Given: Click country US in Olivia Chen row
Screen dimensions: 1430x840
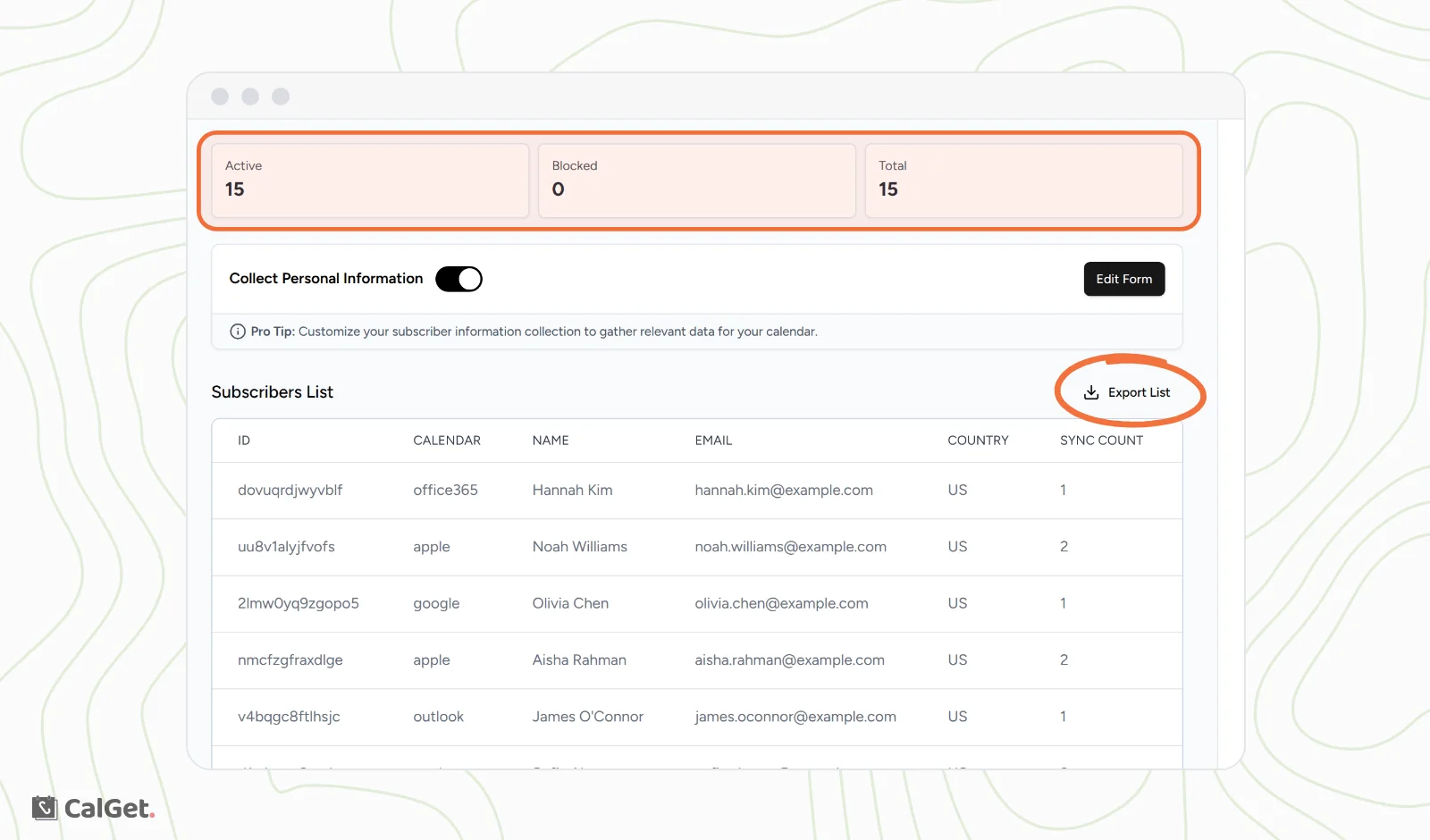Looking at the screenshot, I should tap(957, 603).
